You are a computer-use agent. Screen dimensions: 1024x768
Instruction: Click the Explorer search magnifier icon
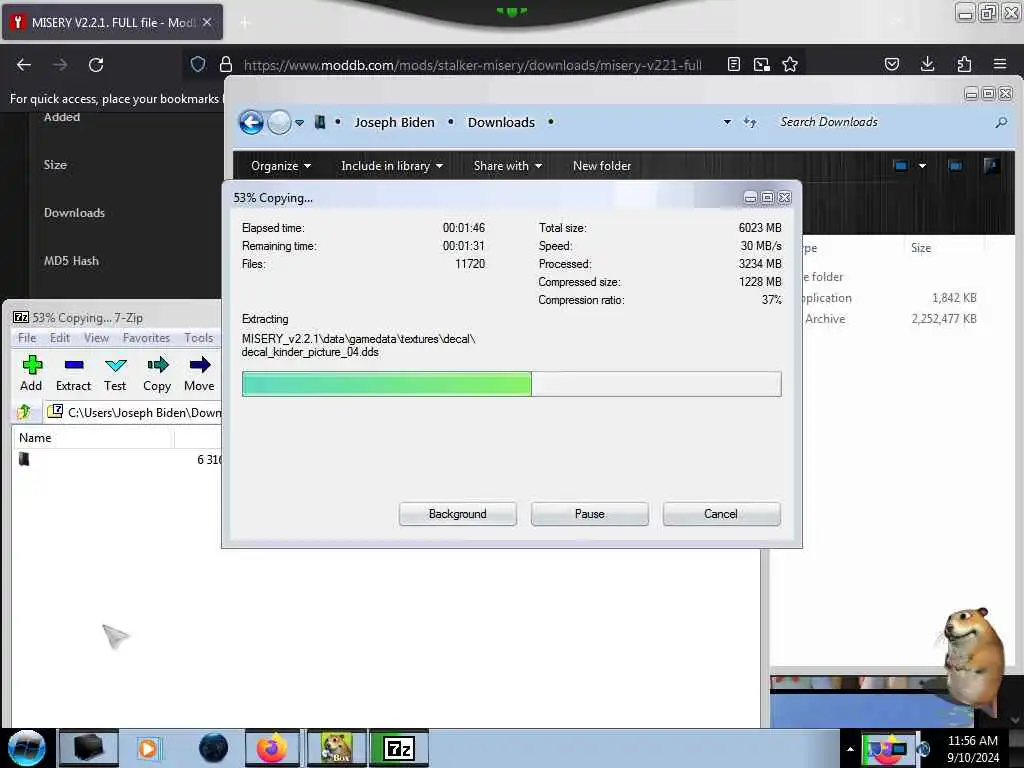tap(1001, 122)
